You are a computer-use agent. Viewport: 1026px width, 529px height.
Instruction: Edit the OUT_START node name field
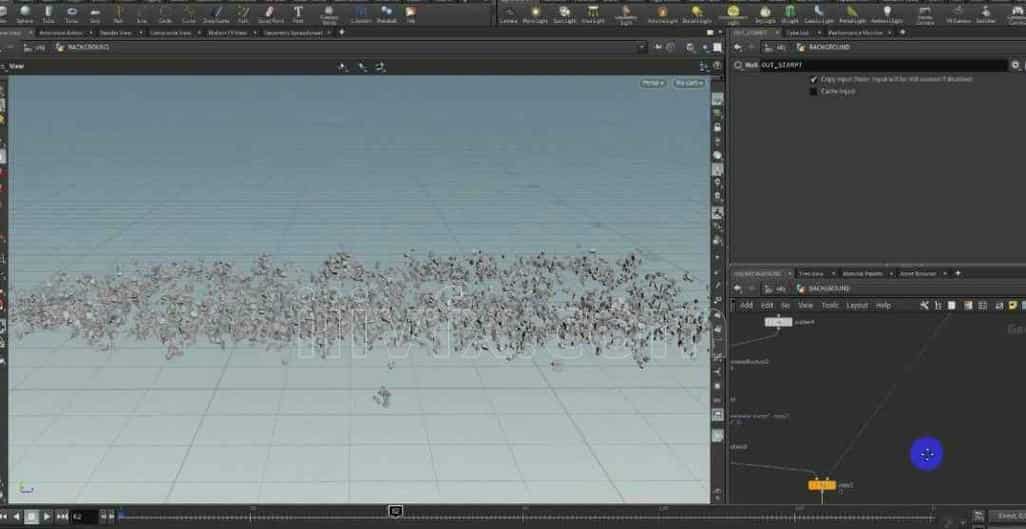pyautogui.click(x=883, y=65)
